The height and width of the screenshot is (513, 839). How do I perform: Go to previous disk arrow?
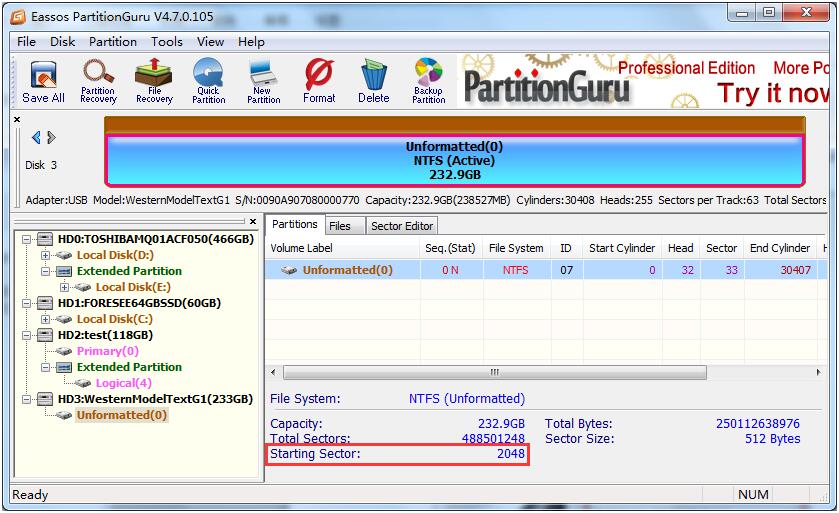click(36, 137)
